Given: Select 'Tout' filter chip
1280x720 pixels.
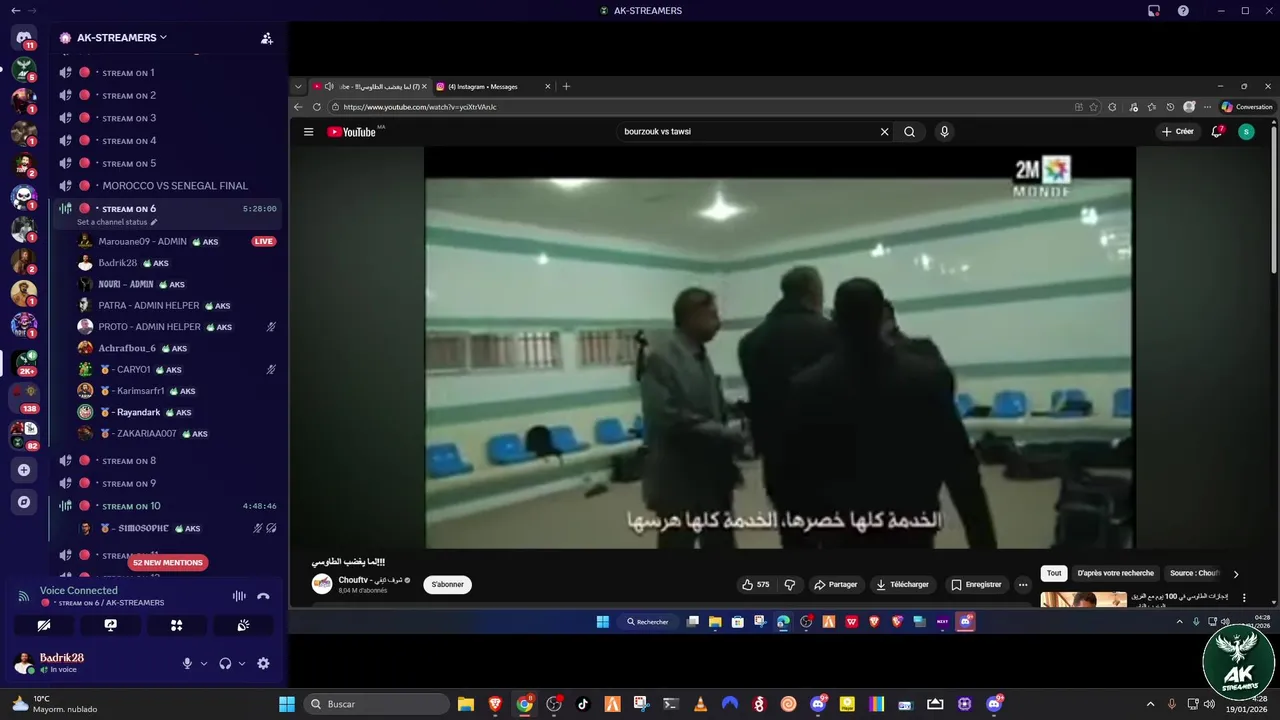Looking at the screenshot, I should click(1054, 573).
